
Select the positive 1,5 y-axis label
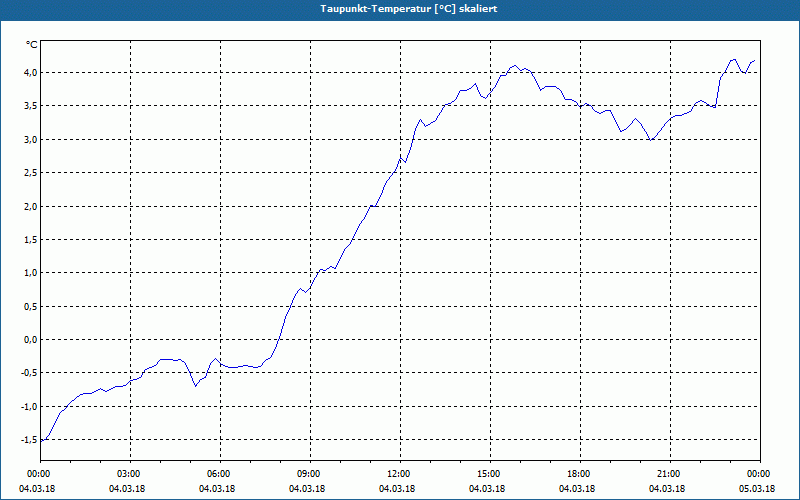click(31, 240)
